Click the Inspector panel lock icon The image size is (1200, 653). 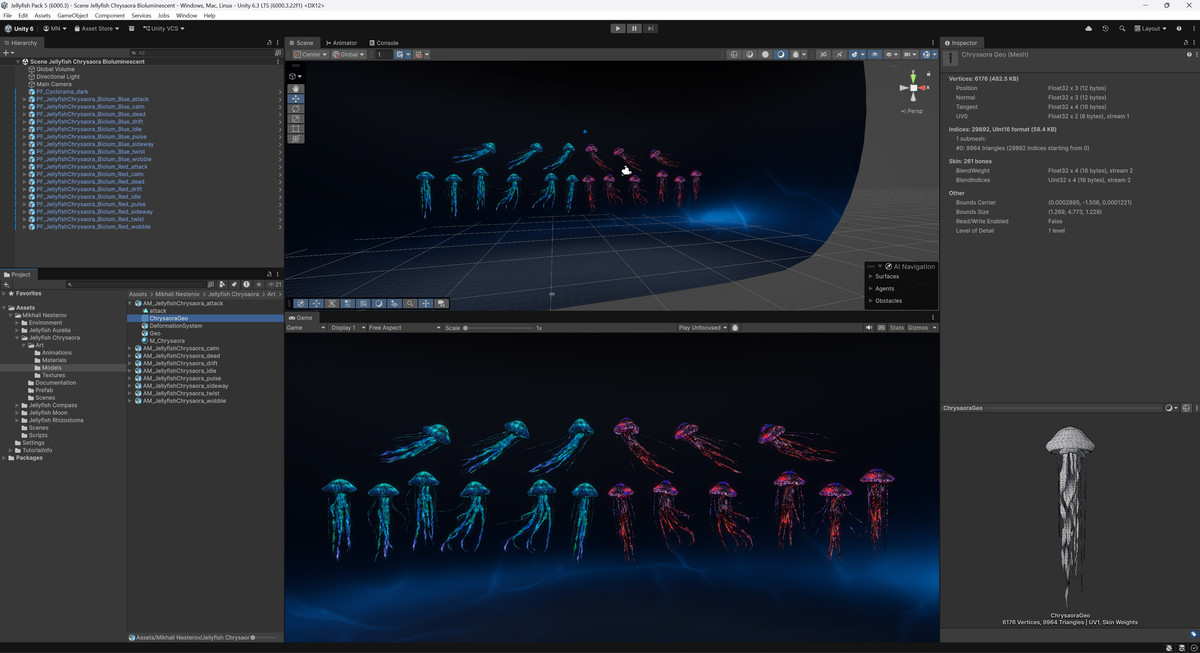click(x=1185, y=43)
